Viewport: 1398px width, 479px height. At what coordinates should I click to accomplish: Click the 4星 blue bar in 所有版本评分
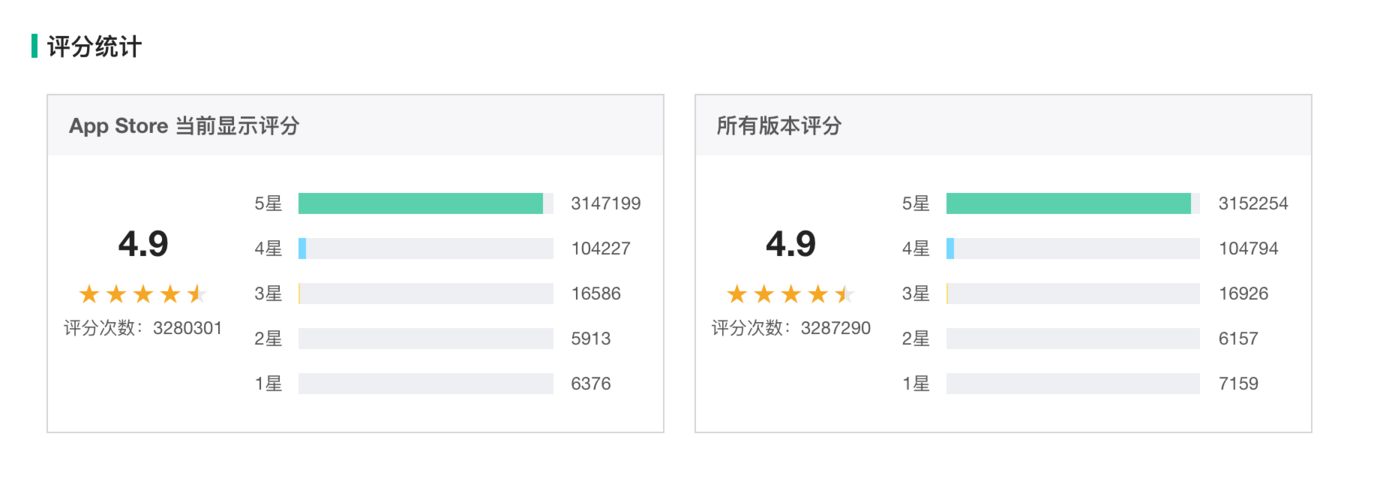coord(950,249)
